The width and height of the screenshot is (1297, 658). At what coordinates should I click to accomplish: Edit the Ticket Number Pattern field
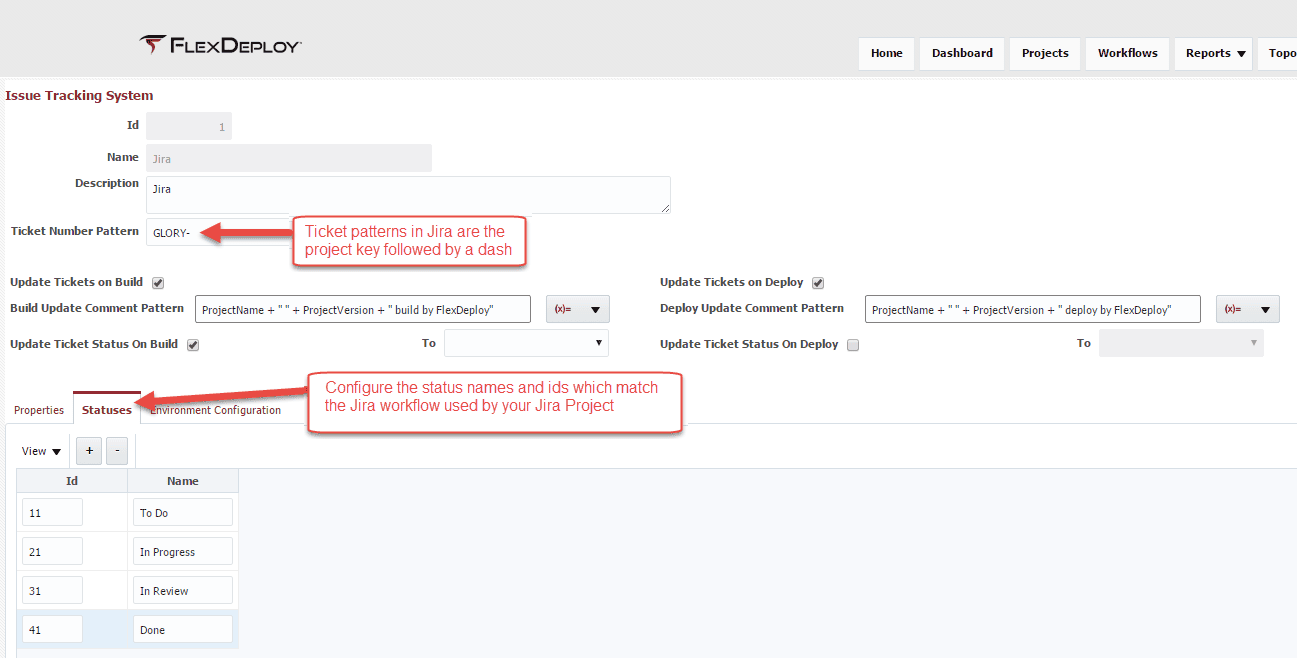(220, 232)
